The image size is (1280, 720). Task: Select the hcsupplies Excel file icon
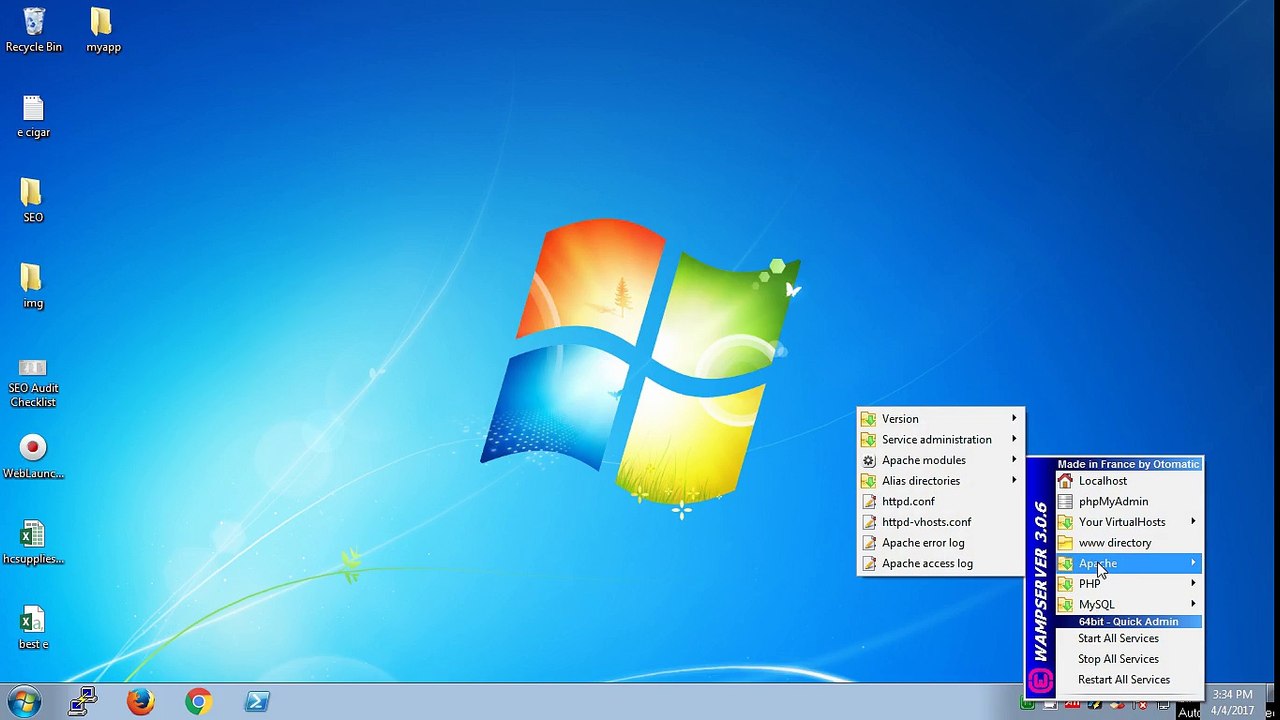[x=33, y=543]
